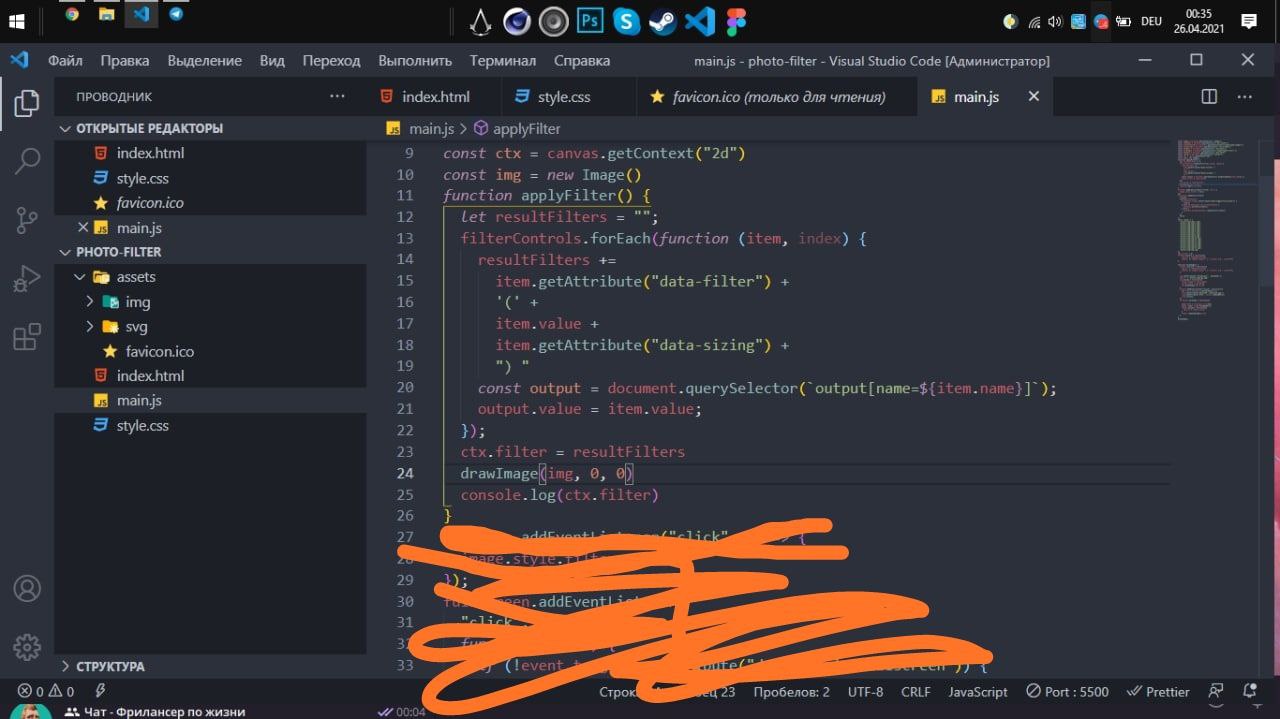This screenshot has width=1280, height=719.
Task: Open editor more actions ellipsis
Action: tap(1245, 97)
